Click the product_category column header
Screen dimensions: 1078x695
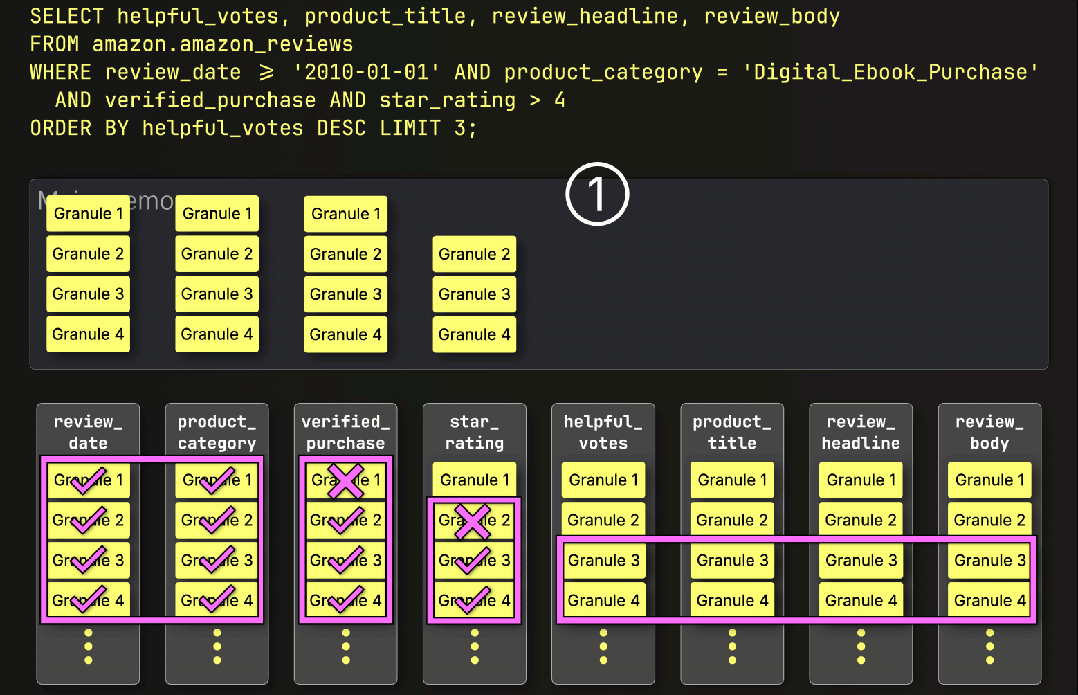coord(217,432)
